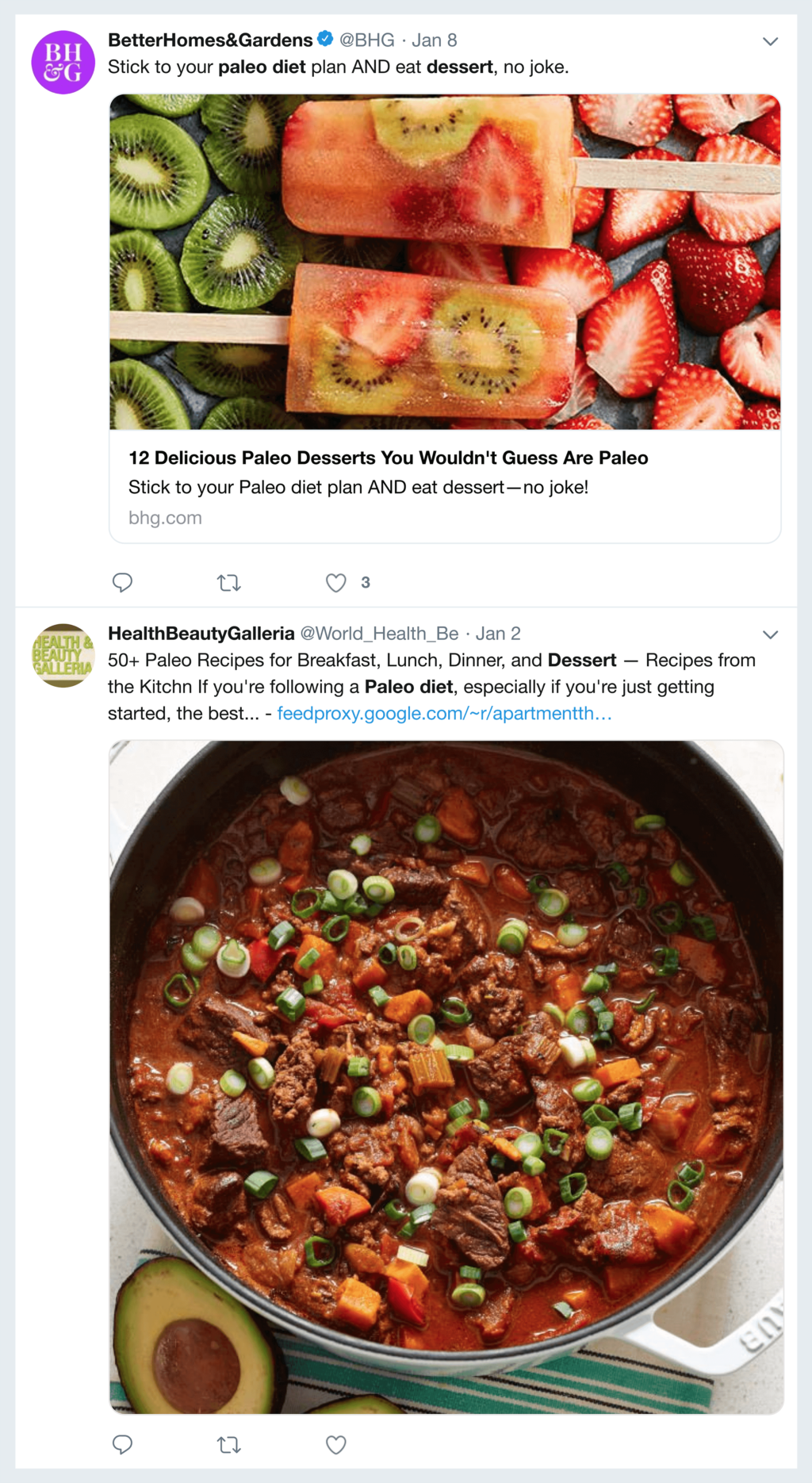Viewport: 812px width, 1483px height.
Task: Like the HealthBeautyGalleria paleo recipes tweet
Action: pos(336,1444)
